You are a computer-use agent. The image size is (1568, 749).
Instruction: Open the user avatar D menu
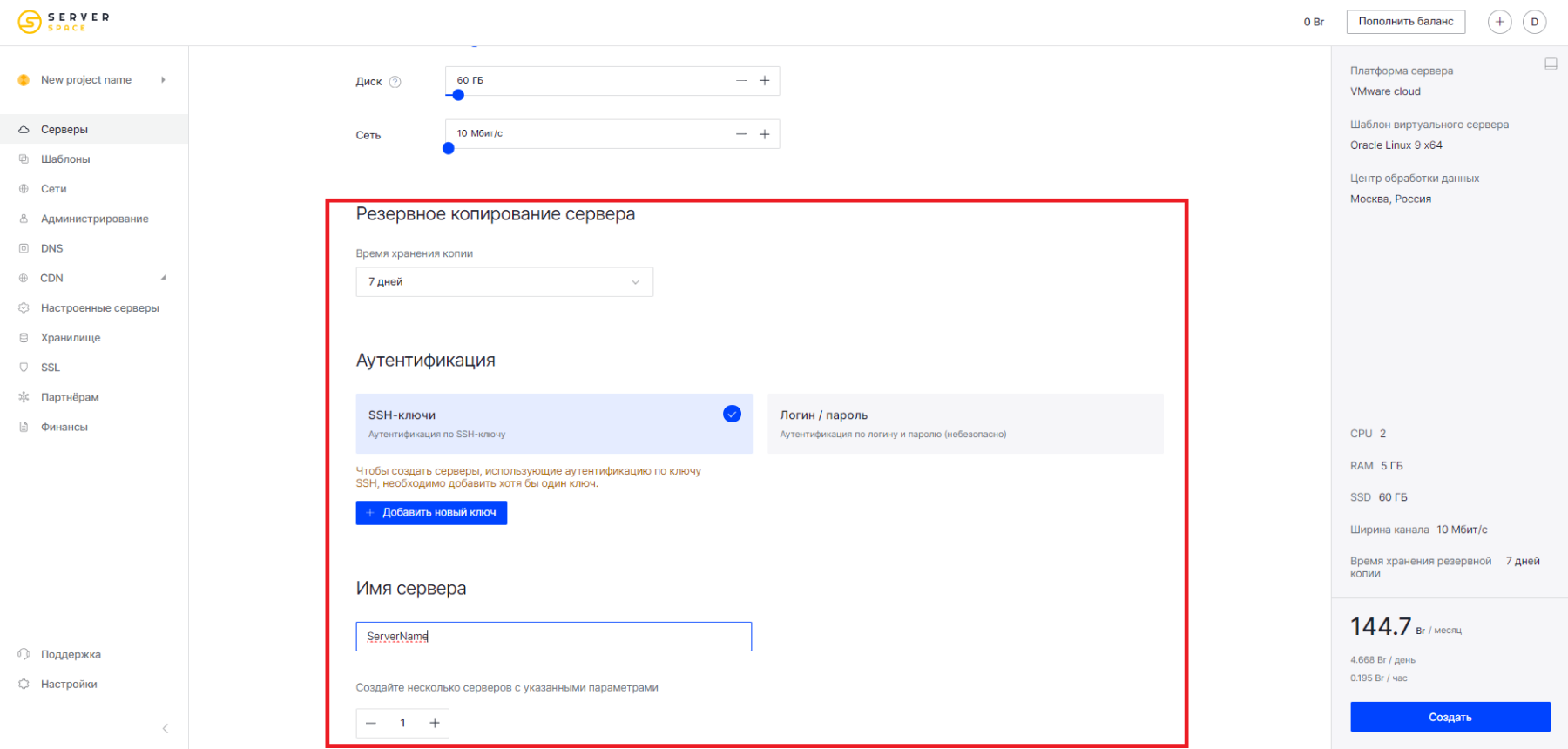(1534, 22)
